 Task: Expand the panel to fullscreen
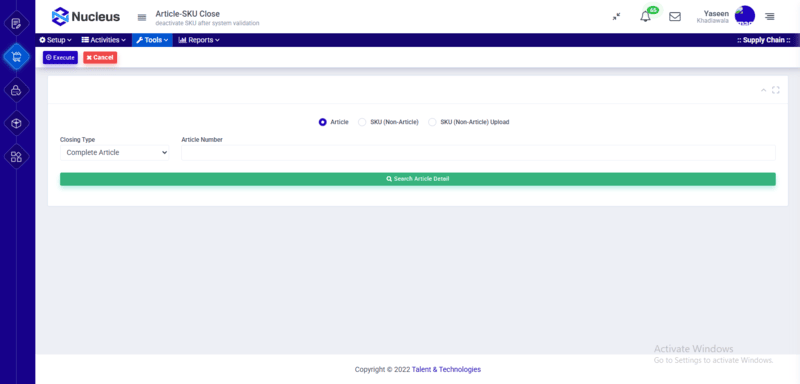pyautogui.click(x=776, y=90)
